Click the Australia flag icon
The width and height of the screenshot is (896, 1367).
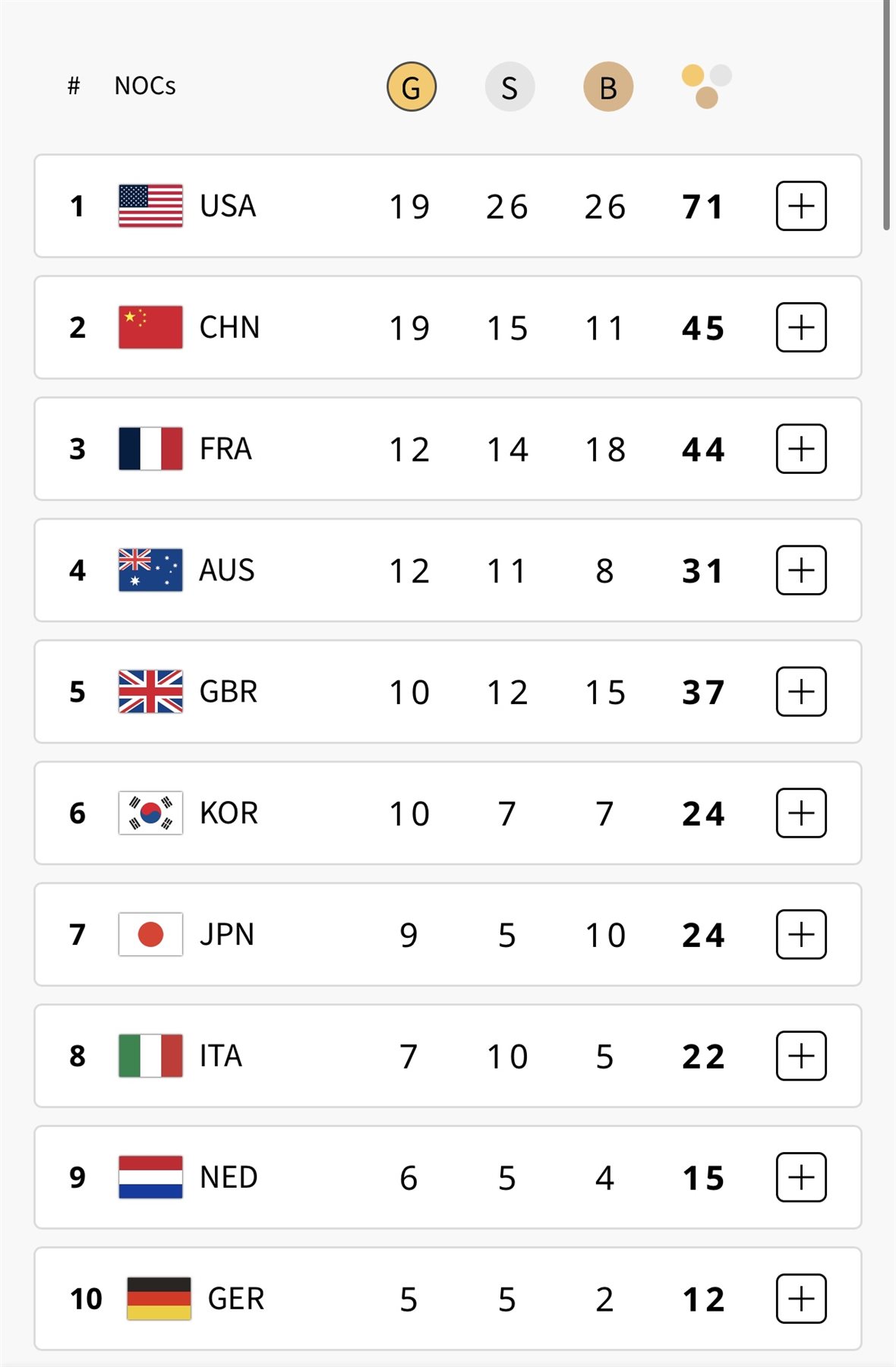150,570
